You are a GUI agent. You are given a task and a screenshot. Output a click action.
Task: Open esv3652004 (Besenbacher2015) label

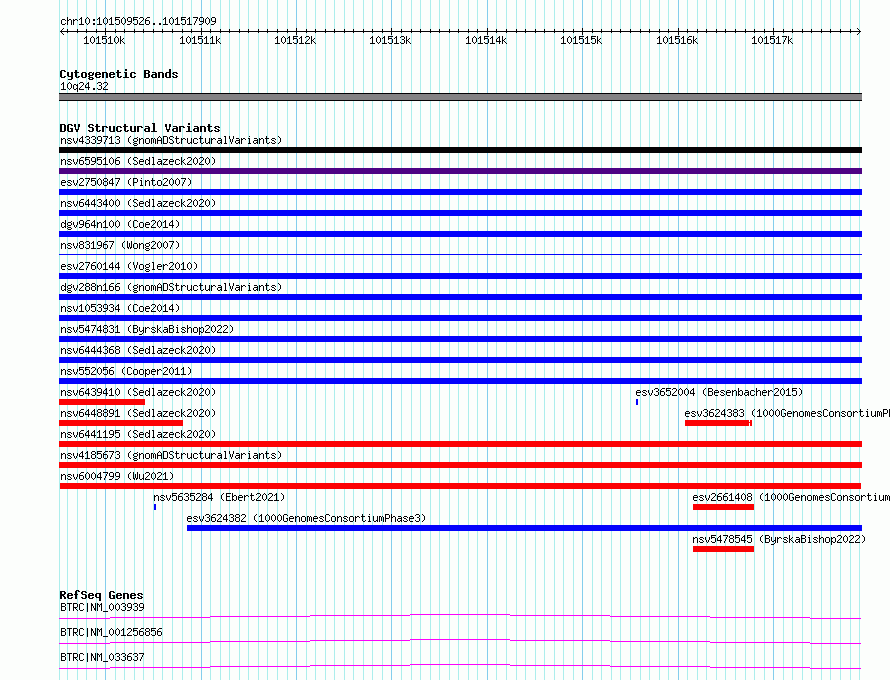click(x=719, y=392)
